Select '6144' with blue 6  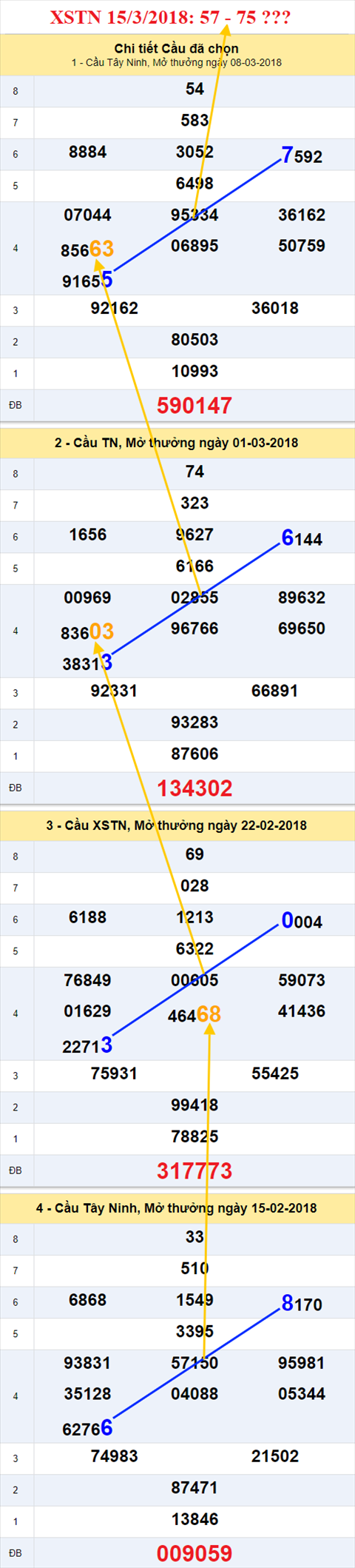(302, 538)
